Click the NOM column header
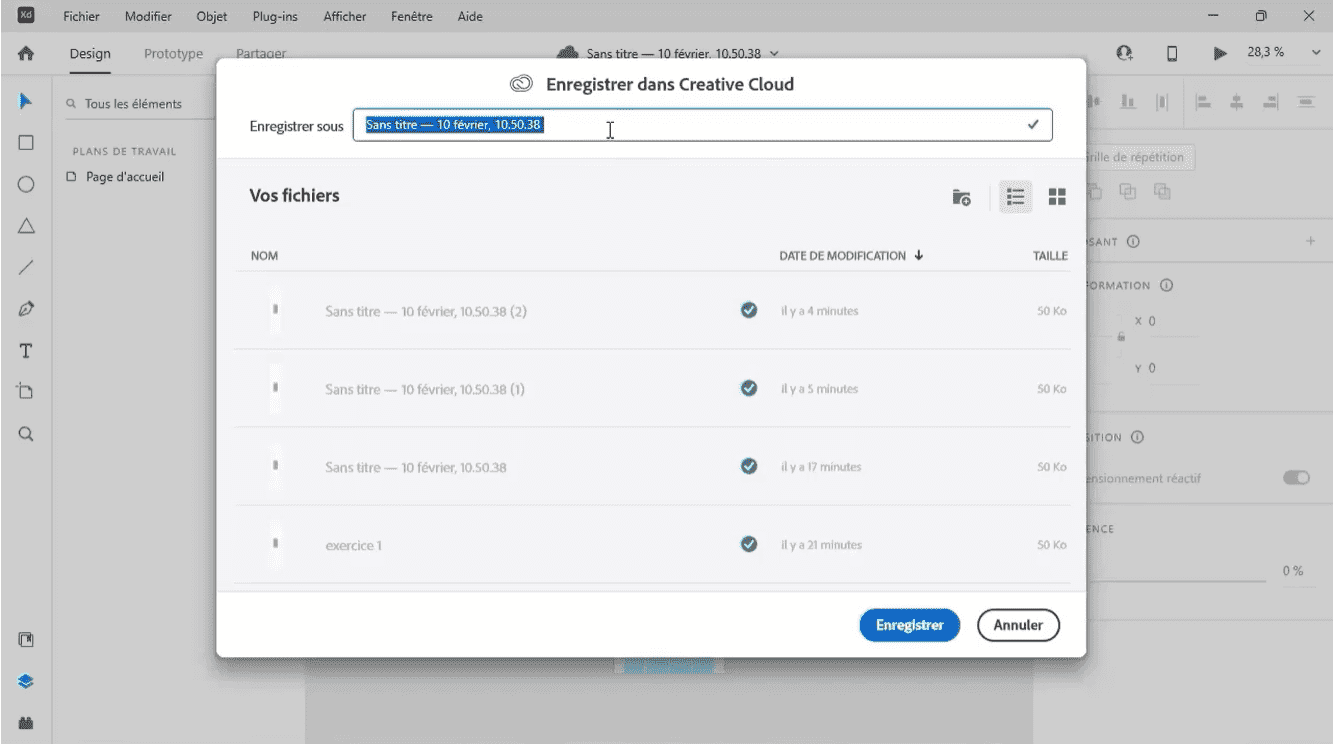 pyautogui.click(x=264, y=256)
